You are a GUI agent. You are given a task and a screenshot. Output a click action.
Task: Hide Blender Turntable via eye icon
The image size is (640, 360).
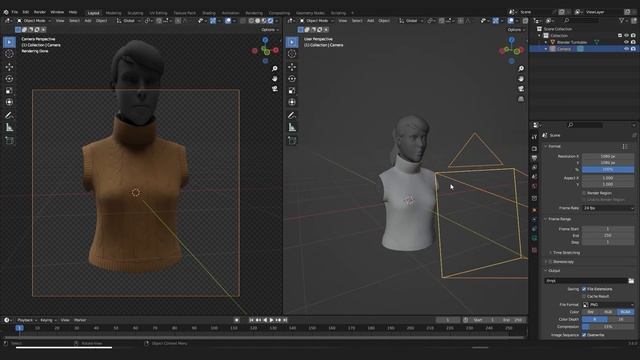coord(627,42)
